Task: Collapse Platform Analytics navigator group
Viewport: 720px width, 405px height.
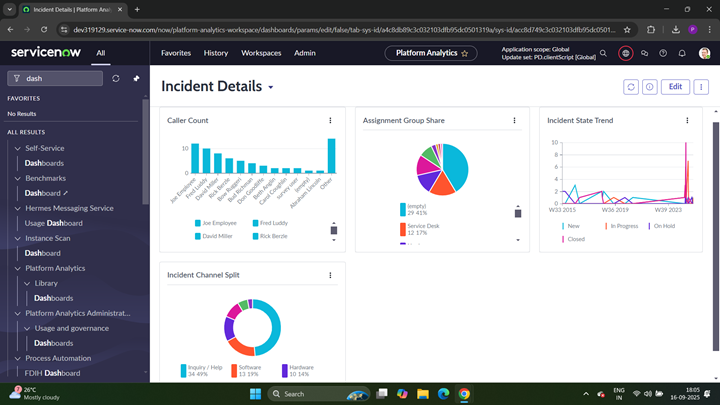Action: click(17, 268)
